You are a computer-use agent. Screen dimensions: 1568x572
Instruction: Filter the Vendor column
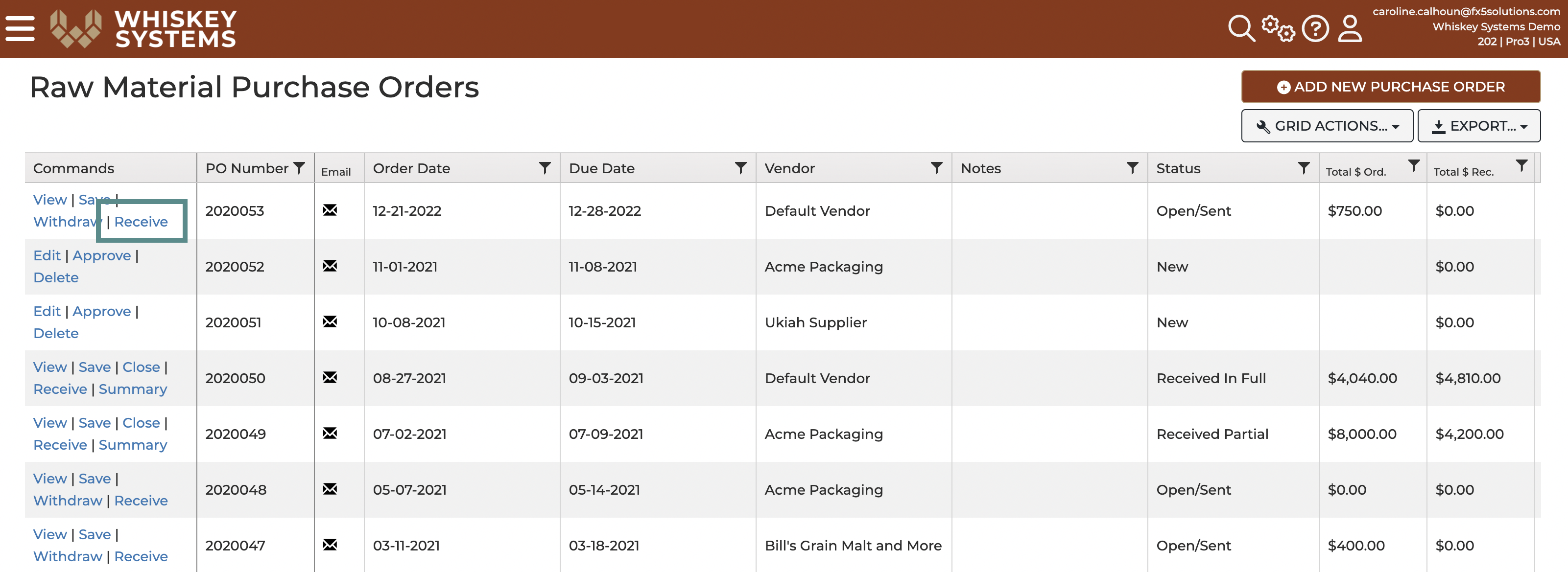[937, 168]
